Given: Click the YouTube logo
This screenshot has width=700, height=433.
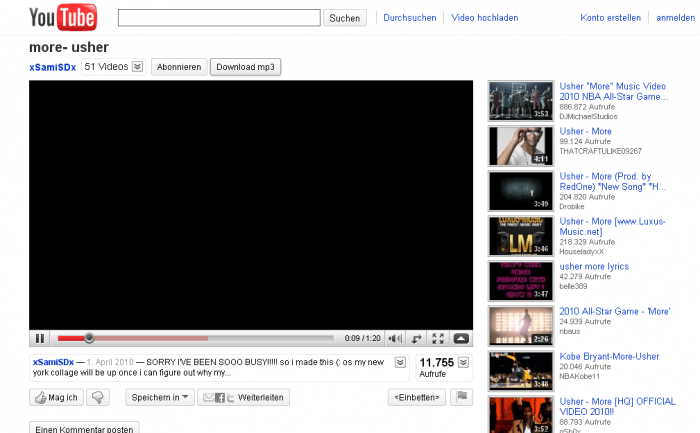Looking at the screenshot, I should click(63, 18).
